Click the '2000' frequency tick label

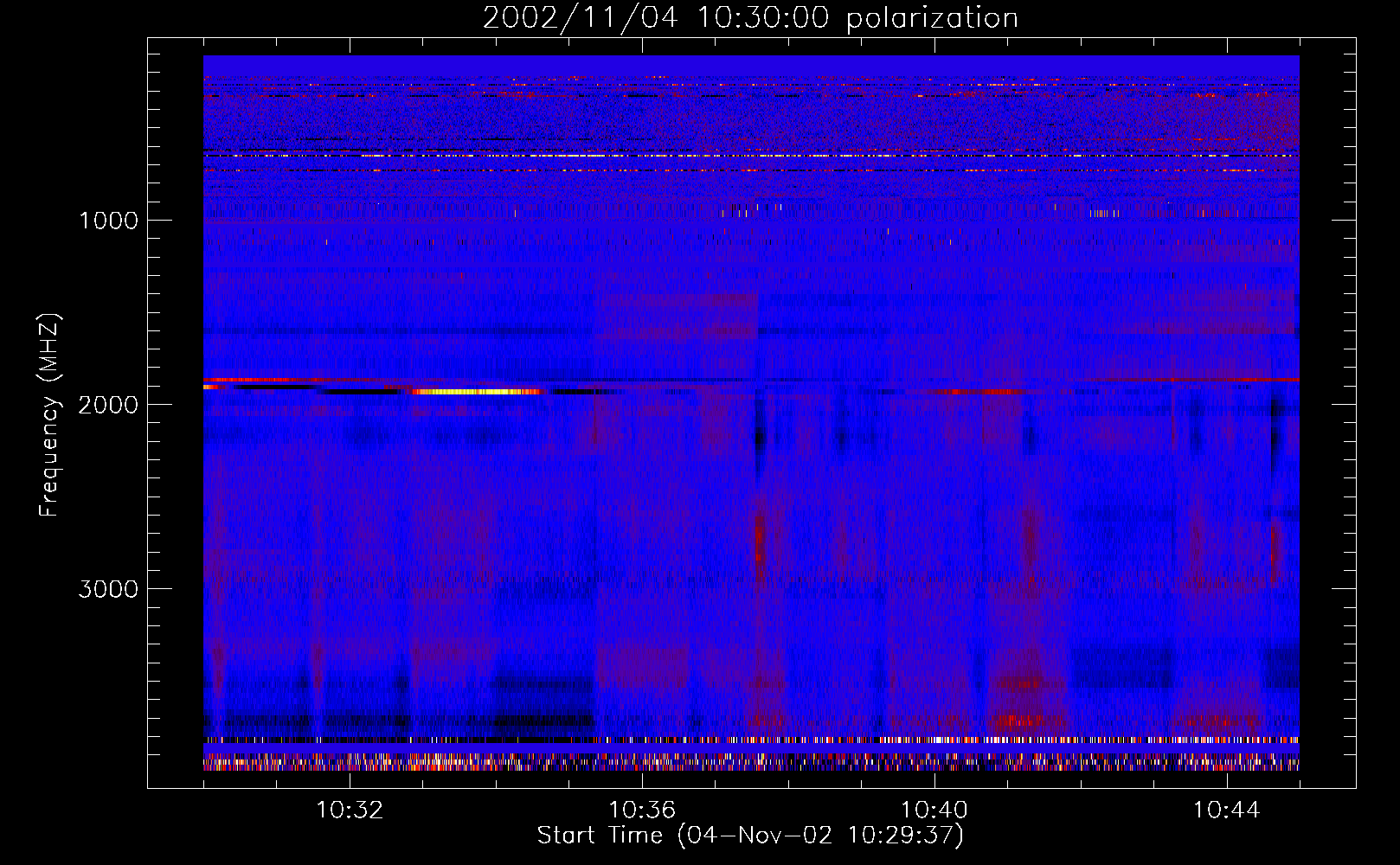click(108, 405)
